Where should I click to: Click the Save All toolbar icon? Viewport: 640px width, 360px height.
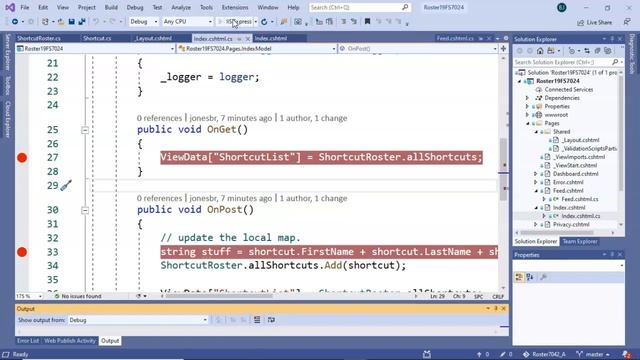[82, 22]
